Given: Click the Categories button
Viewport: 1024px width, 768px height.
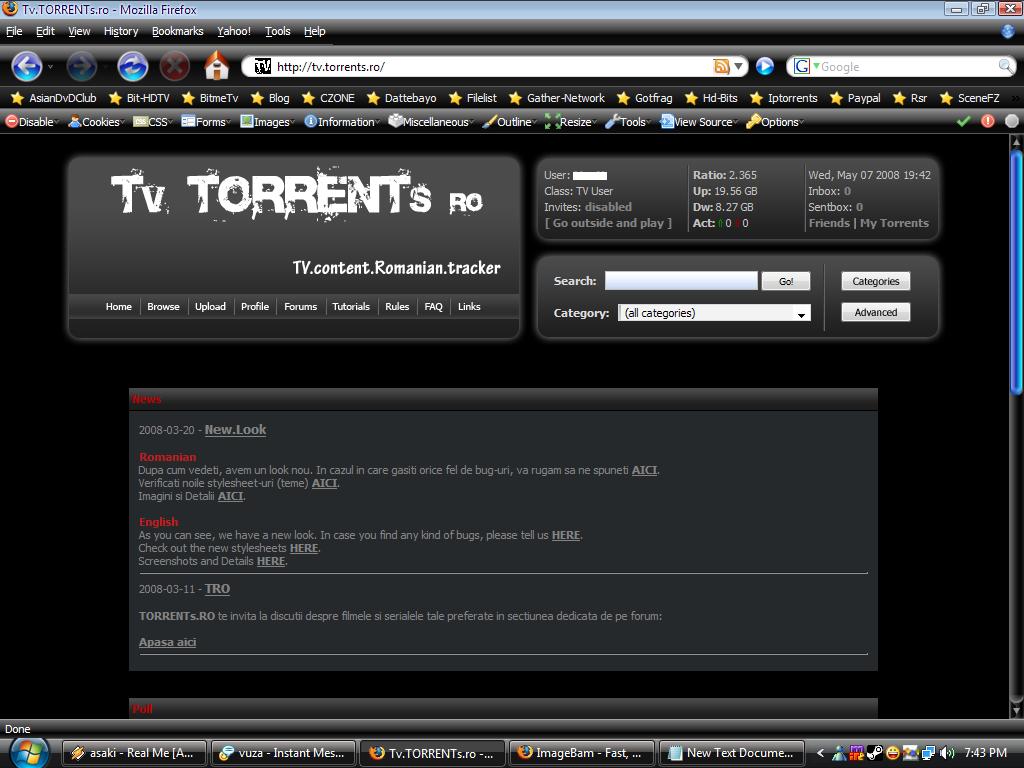Looking at the screenshot, I should coord(876,281).
